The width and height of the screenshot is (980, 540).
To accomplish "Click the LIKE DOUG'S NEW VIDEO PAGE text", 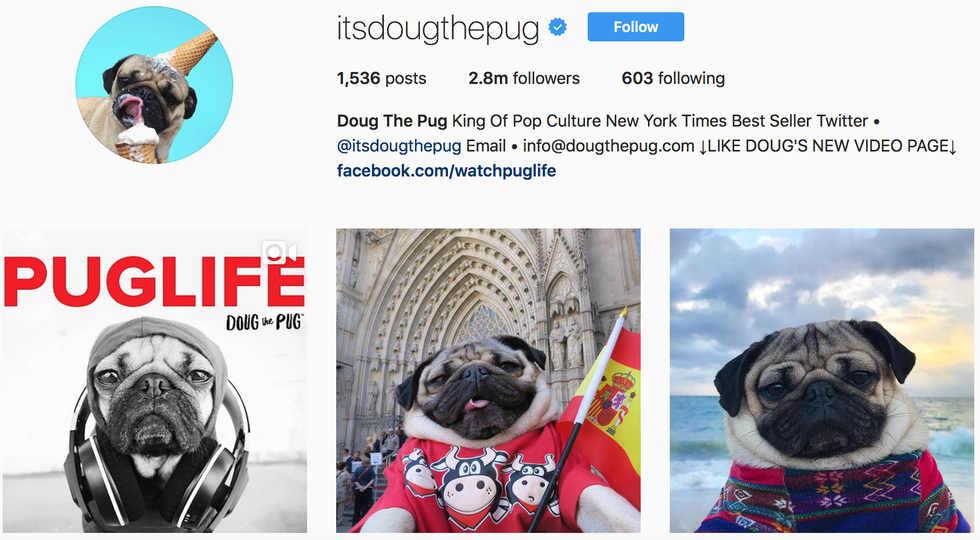I will (828, 146).
